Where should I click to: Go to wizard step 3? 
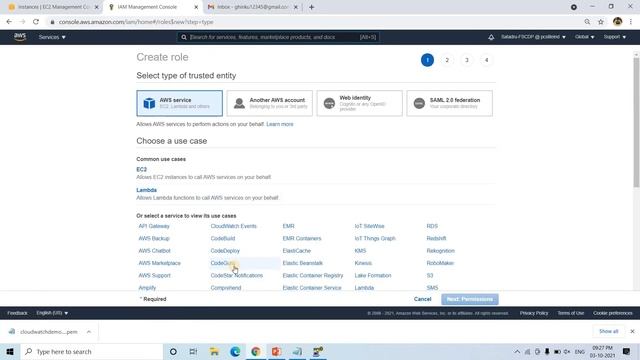pos(467,60)
